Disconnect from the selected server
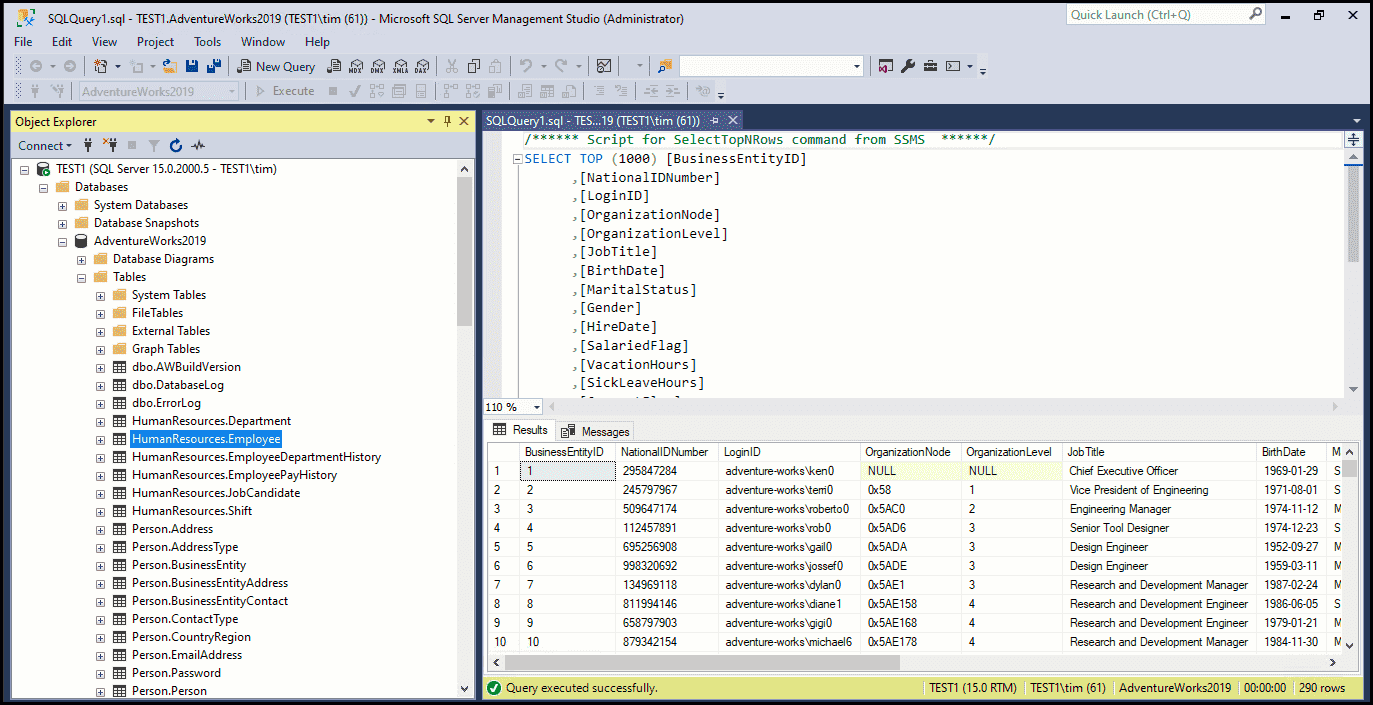Screen dimensions: 1373x705 click(x=112, y=146)
